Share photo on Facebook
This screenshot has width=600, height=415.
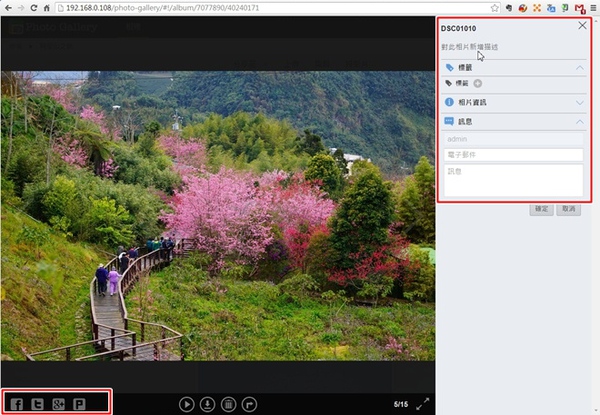16,404
